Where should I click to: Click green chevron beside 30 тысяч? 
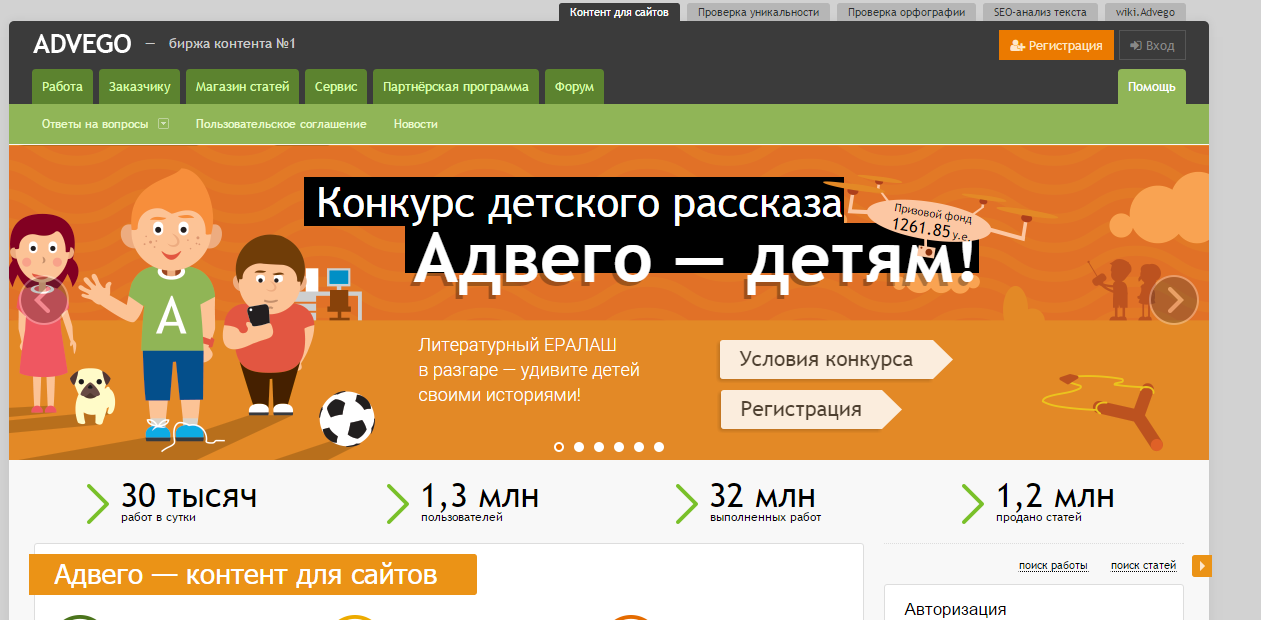pyautogui.click(x=97, y=503)
